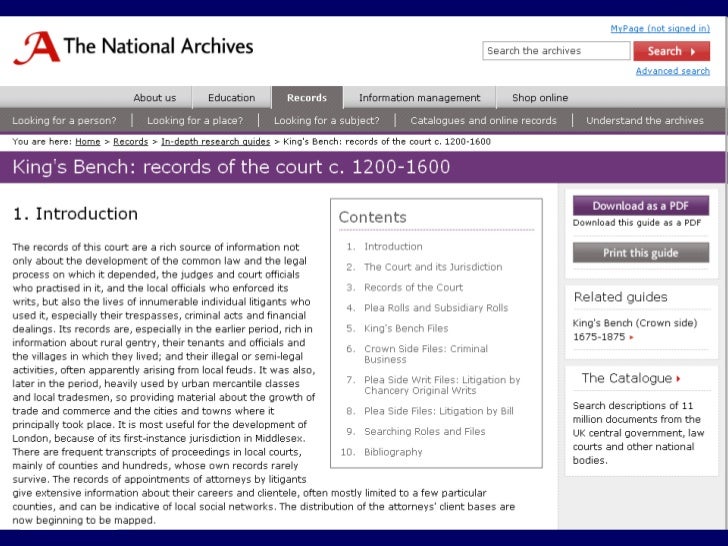Open MyPage (not signed in) link
Screen dimensions: 728x546
click(x=660, y=28)
